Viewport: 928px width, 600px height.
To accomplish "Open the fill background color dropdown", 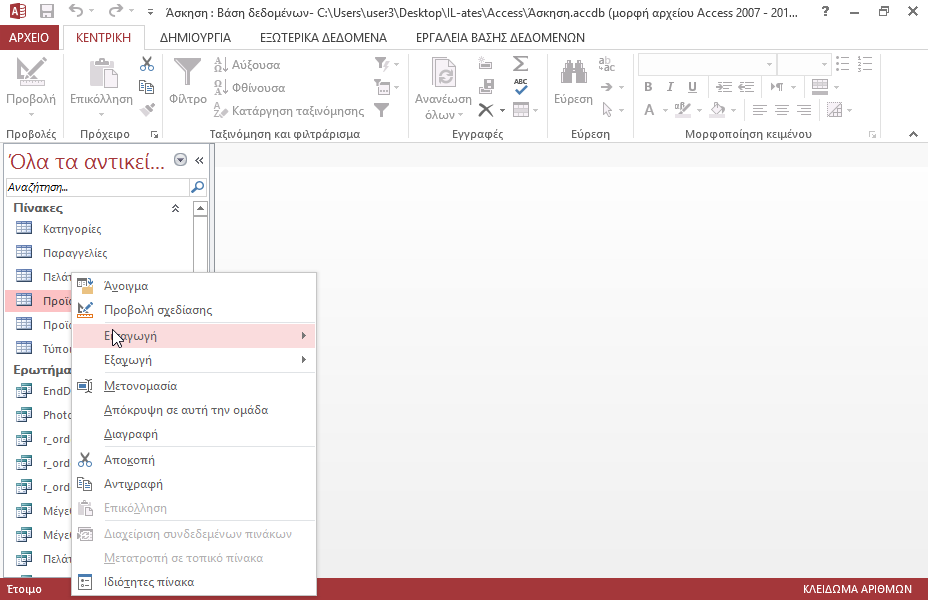I will click(x=733, y=111).
